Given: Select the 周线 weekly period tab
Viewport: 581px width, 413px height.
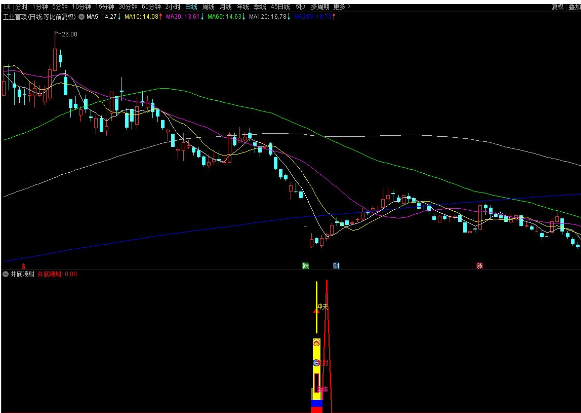Looking at the screenshot, I should tap(208, 7).
